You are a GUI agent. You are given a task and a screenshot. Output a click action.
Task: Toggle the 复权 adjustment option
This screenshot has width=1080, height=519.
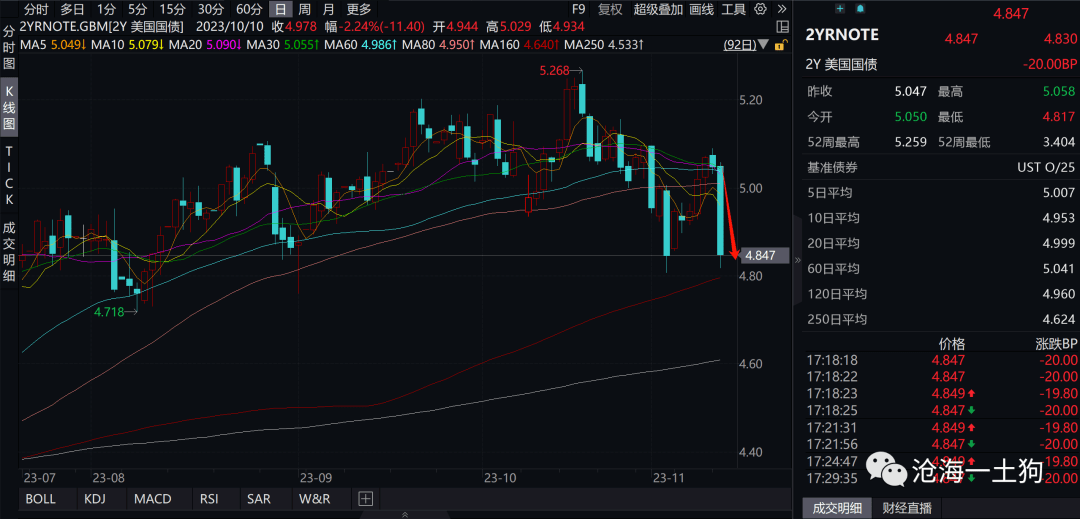(609, 9)
